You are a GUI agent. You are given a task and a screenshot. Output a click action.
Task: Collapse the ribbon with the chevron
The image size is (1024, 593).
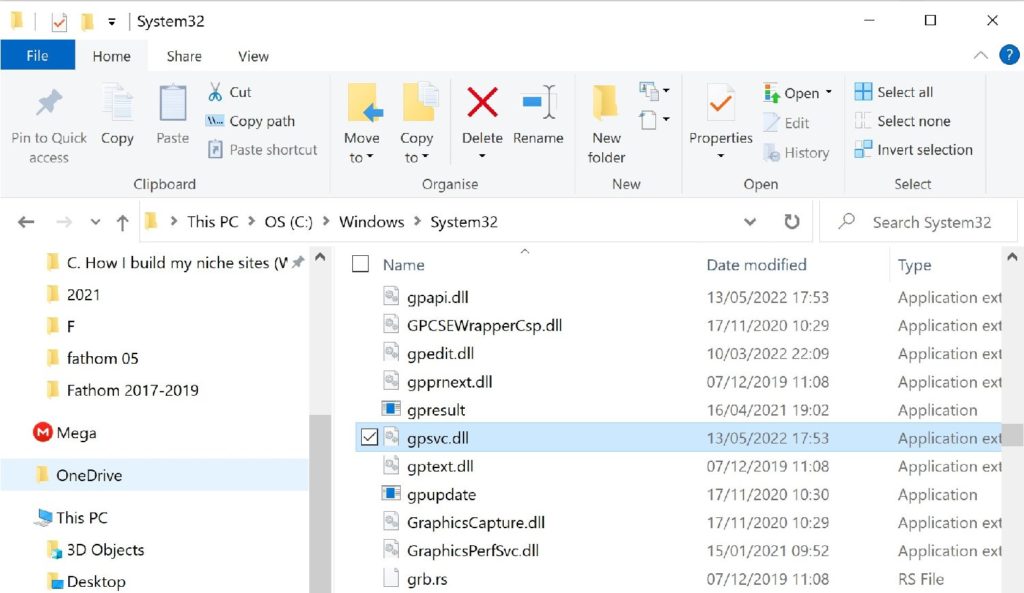pos(980,56)
